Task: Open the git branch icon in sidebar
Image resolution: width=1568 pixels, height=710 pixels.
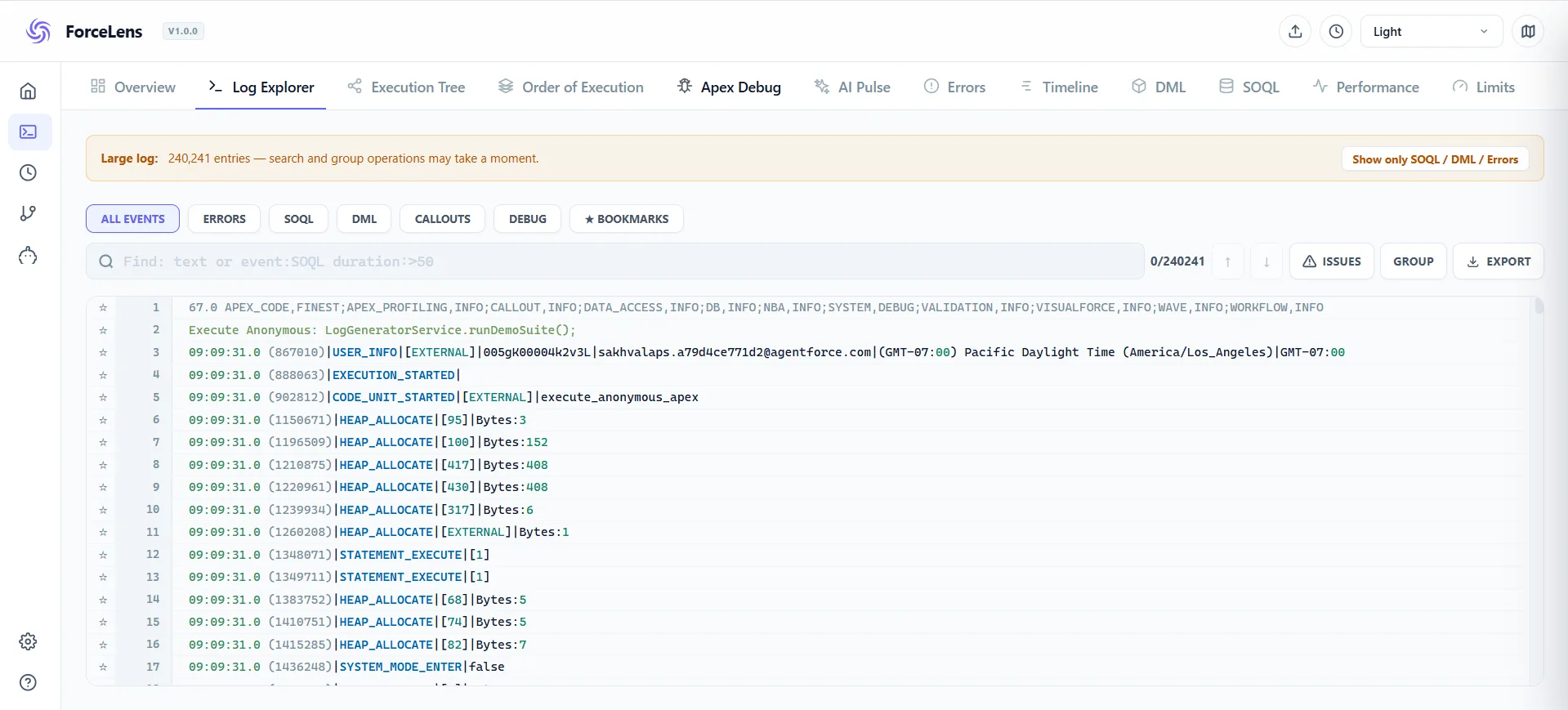Action: [x=29, y=213]
